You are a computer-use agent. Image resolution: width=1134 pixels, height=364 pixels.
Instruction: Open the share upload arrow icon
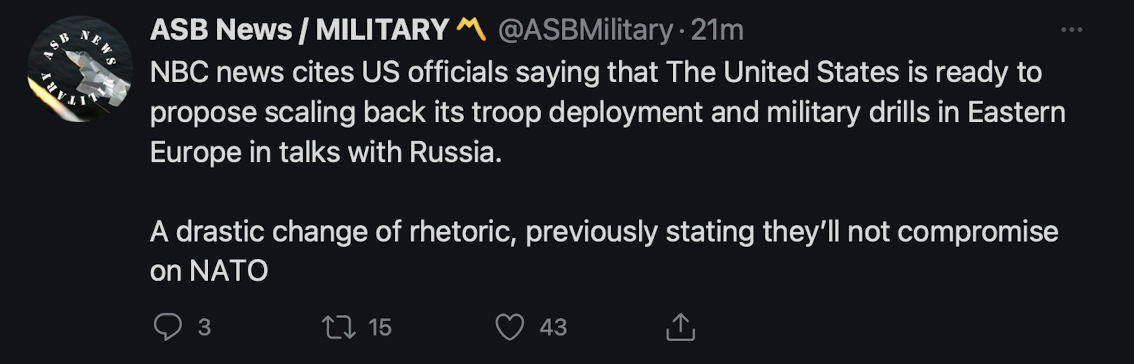pos(680,327)
